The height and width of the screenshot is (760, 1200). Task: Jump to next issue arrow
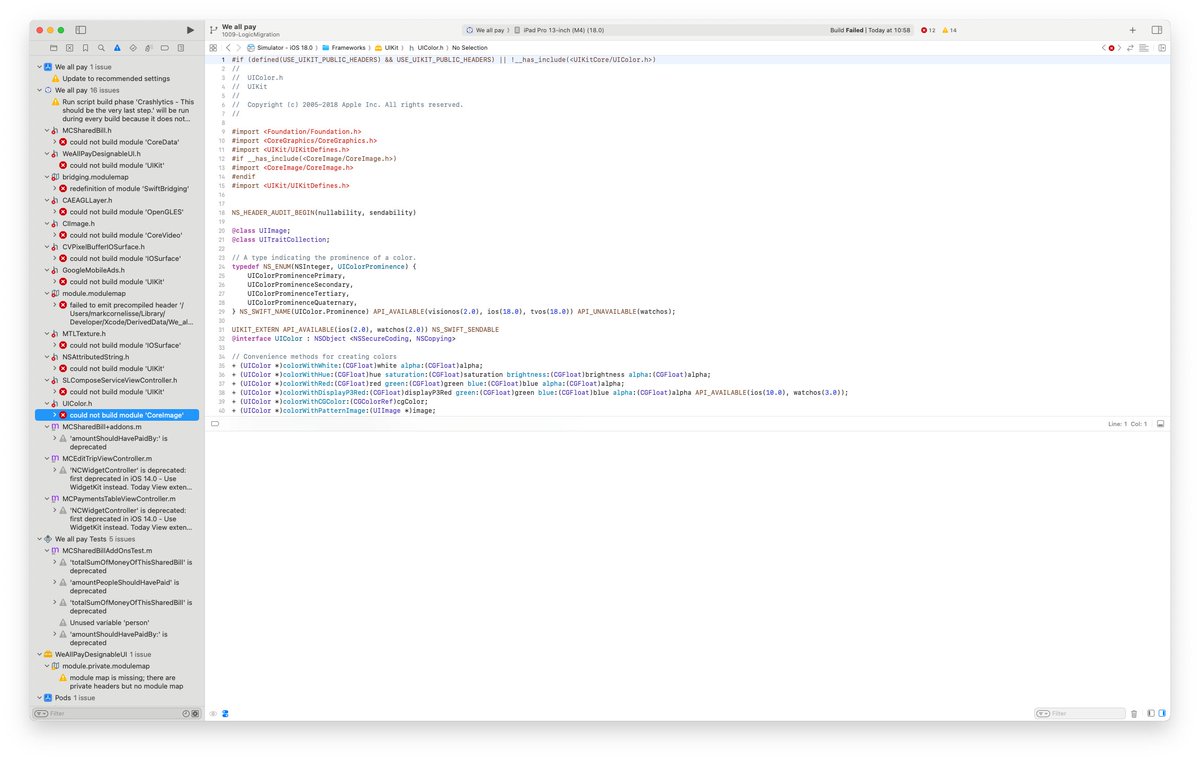click(1120, 47)
